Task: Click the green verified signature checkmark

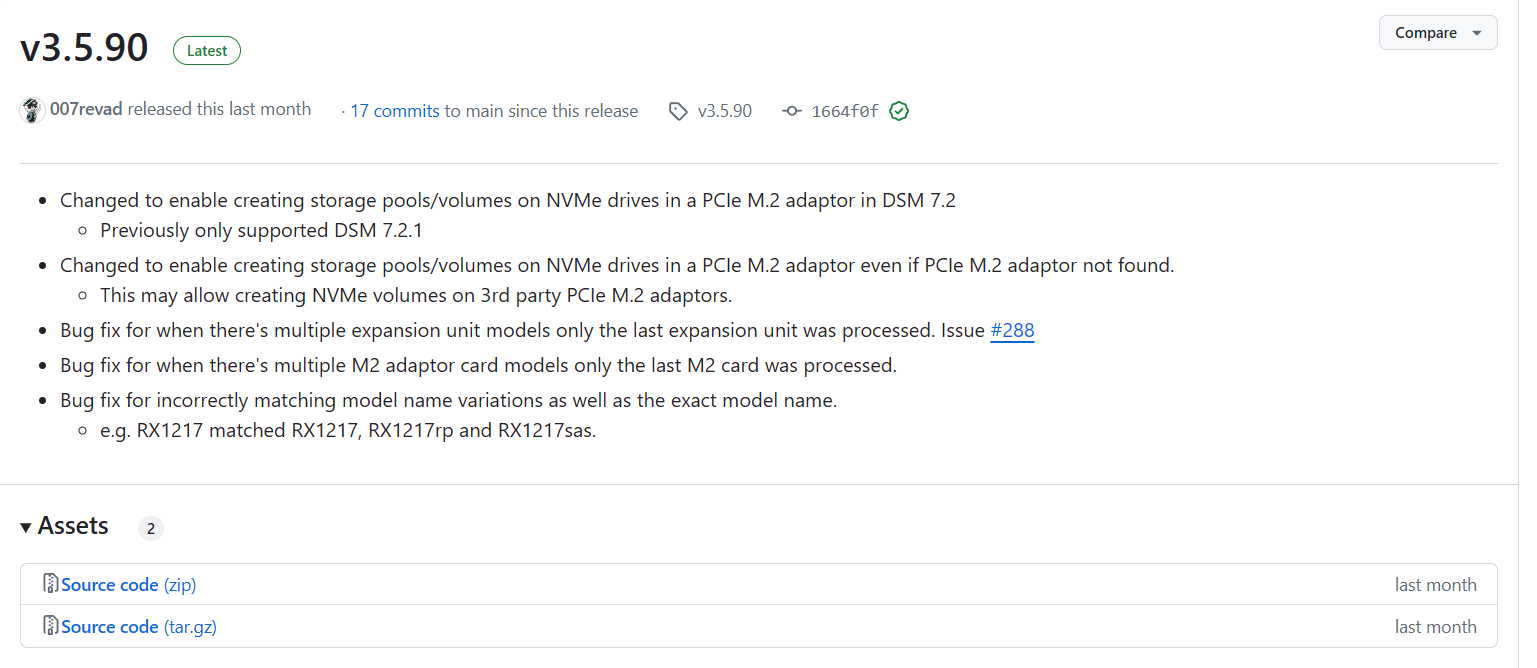Action: tap(899, 112)
